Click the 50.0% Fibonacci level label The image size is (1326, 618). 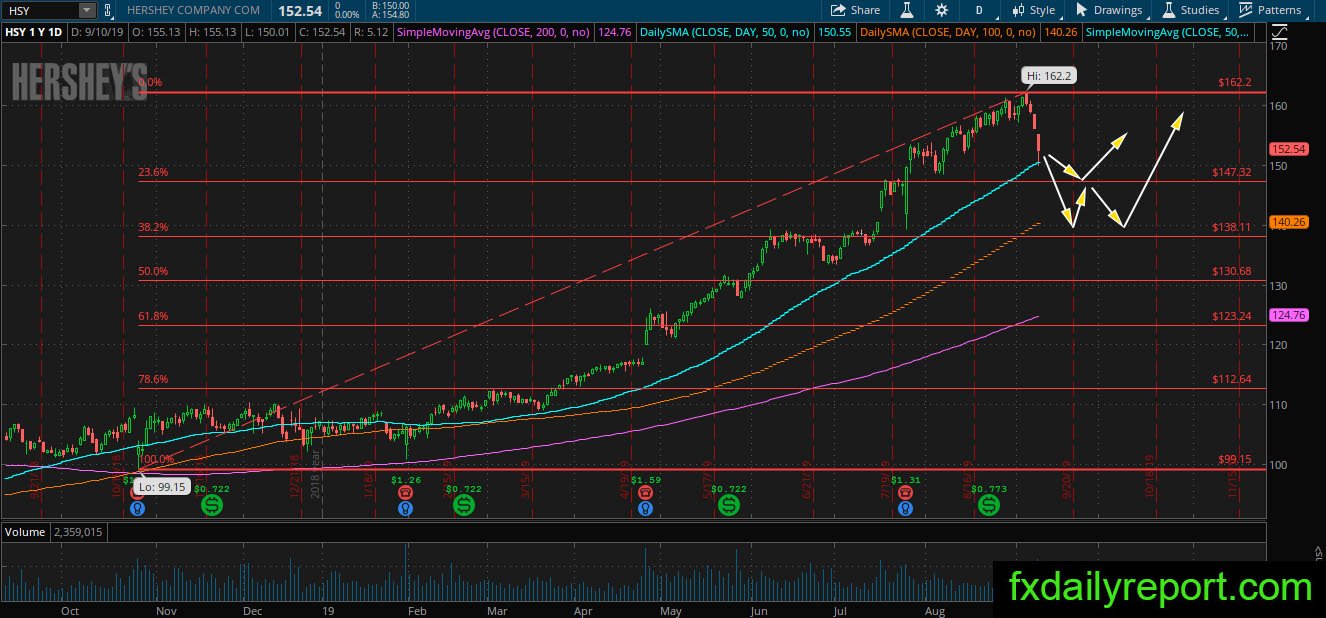[x=153, y=271]
